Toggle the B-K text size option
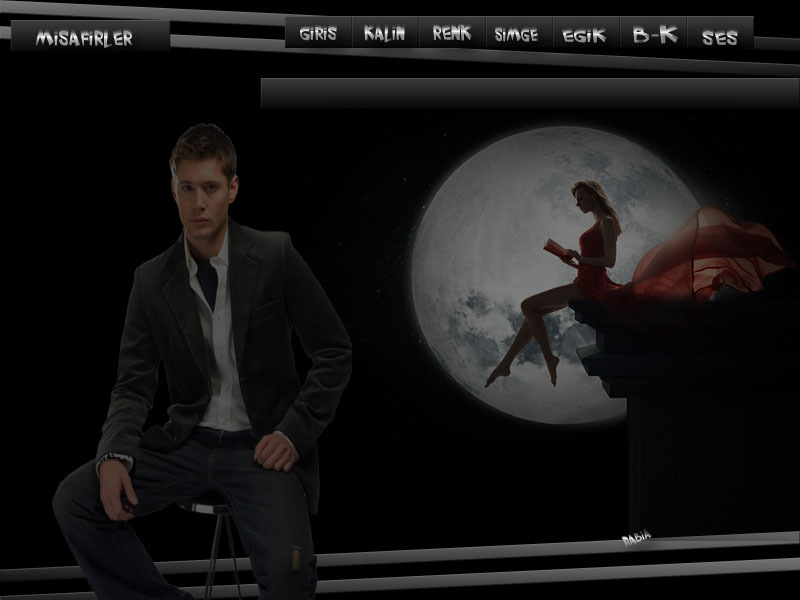 coord(655,35)
